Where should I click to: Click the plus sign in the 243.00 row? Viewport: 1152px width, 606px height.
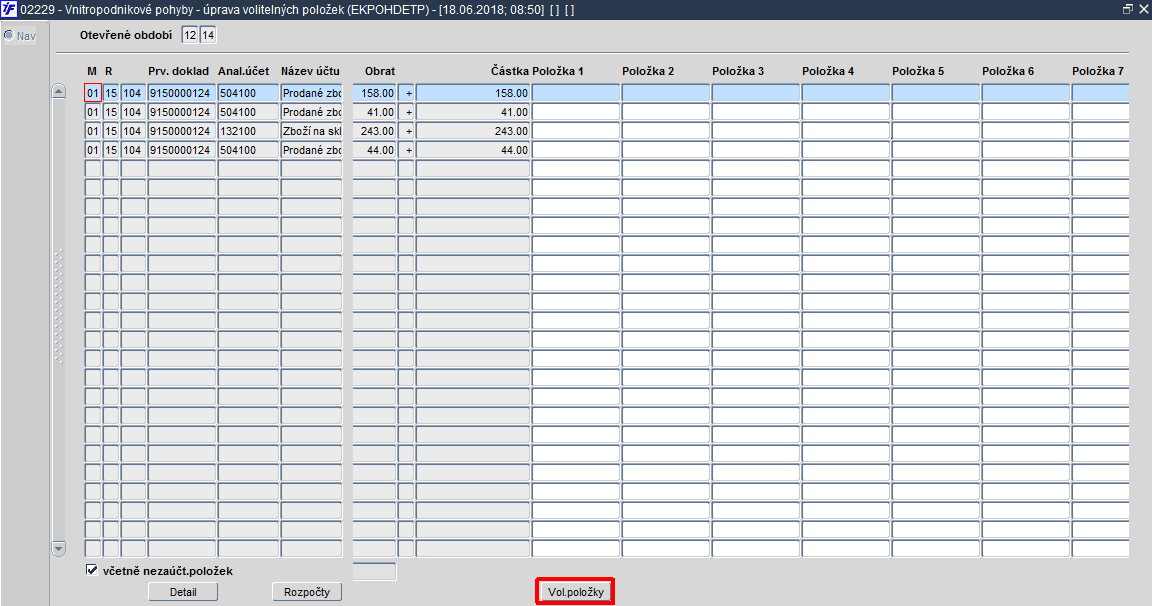pyautogui.click(x=408, y=131)
